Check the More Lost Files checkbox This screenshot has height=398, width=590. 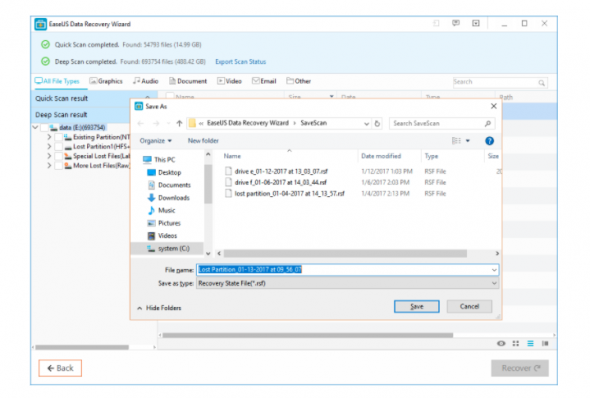click(x=58, y=166)
